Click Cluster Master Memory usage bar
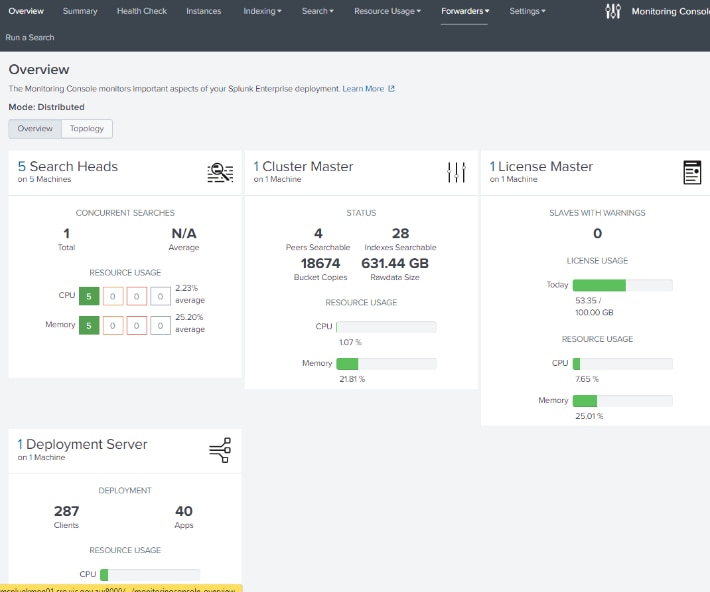710x592 pixels. (x=386, y=364)
